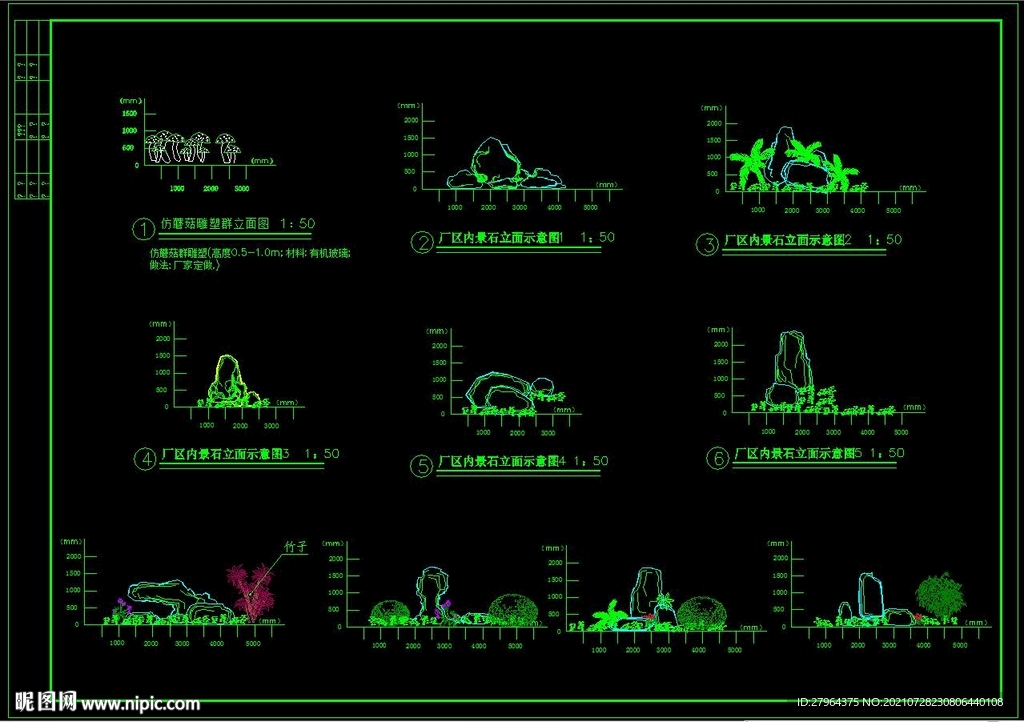This screenshot has height=722, width=1024.
Task: Click the scale text 1:50 beside 仿蘑菇雕塑群立面图
Action: [298, 223]
